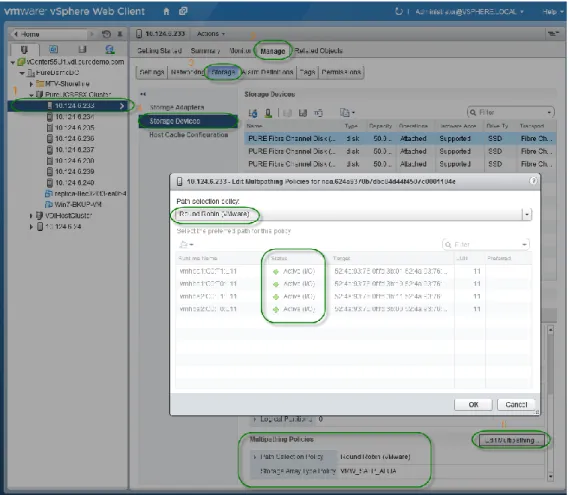
Task: Pin the navigator panel
Action: click(120, 34)
